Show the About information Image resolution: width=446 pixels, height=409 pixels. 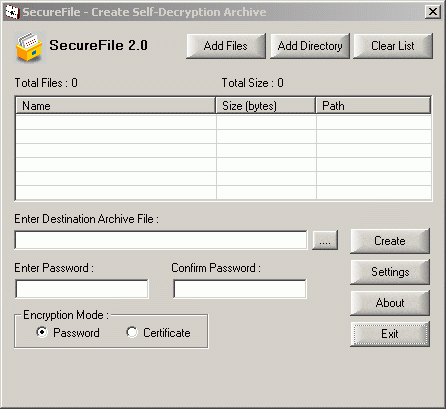[x=390, y=303]
